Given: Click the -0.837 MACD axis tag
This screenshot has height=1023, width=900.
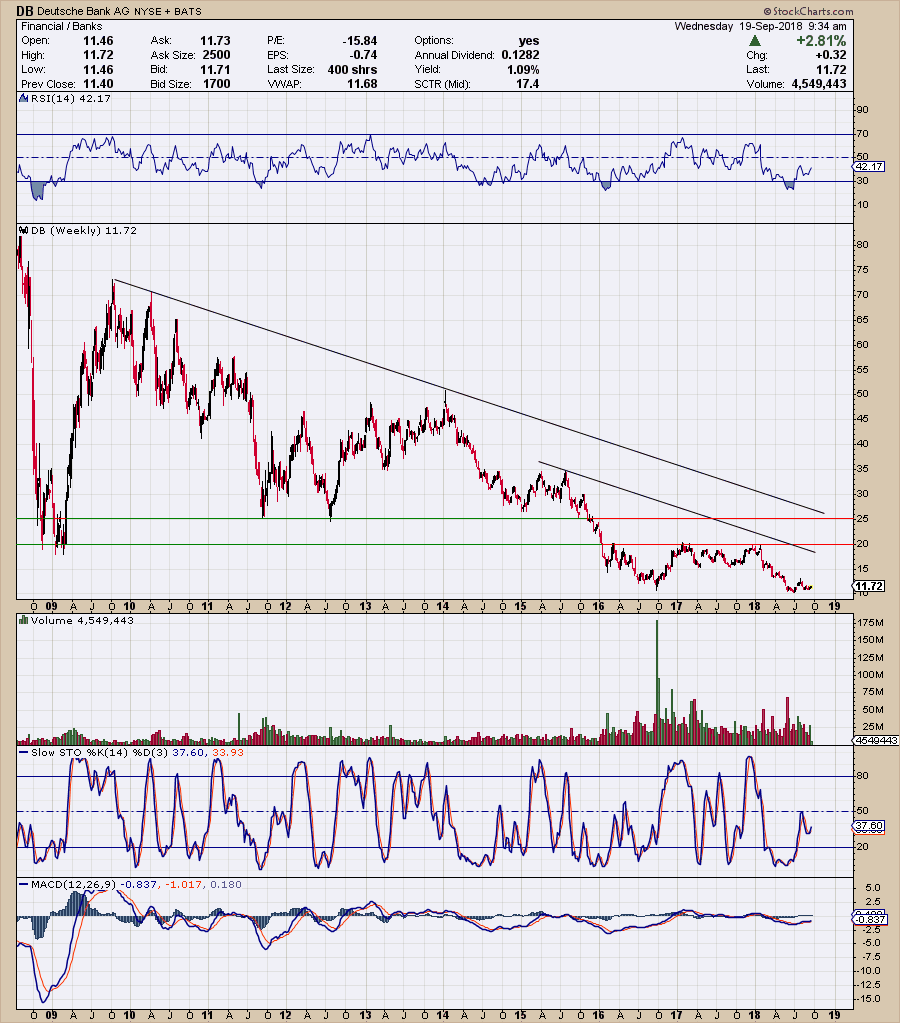Looking at the screenshot, I should [871, 919].
